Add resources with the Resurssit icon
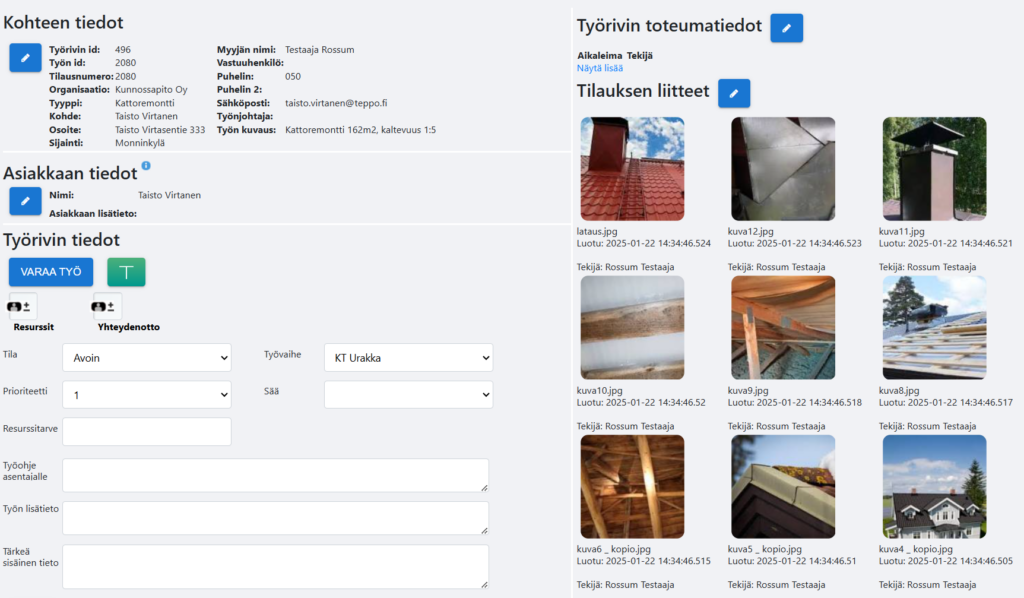1024x598 pixels. pyautogui.click(x=22, y=306)
